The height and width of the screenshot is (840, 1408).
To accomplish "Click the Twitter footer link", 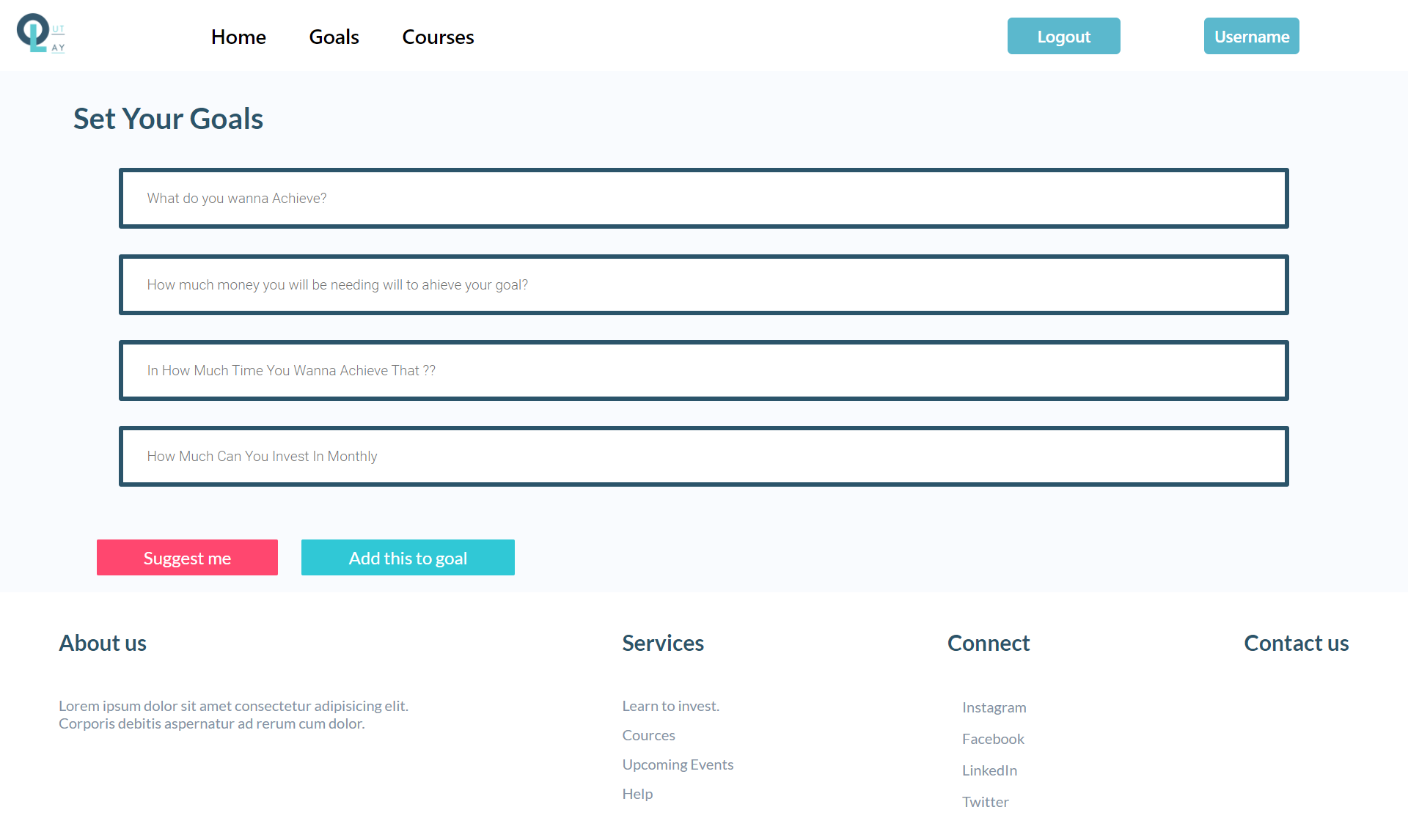I will coord(985,802).
